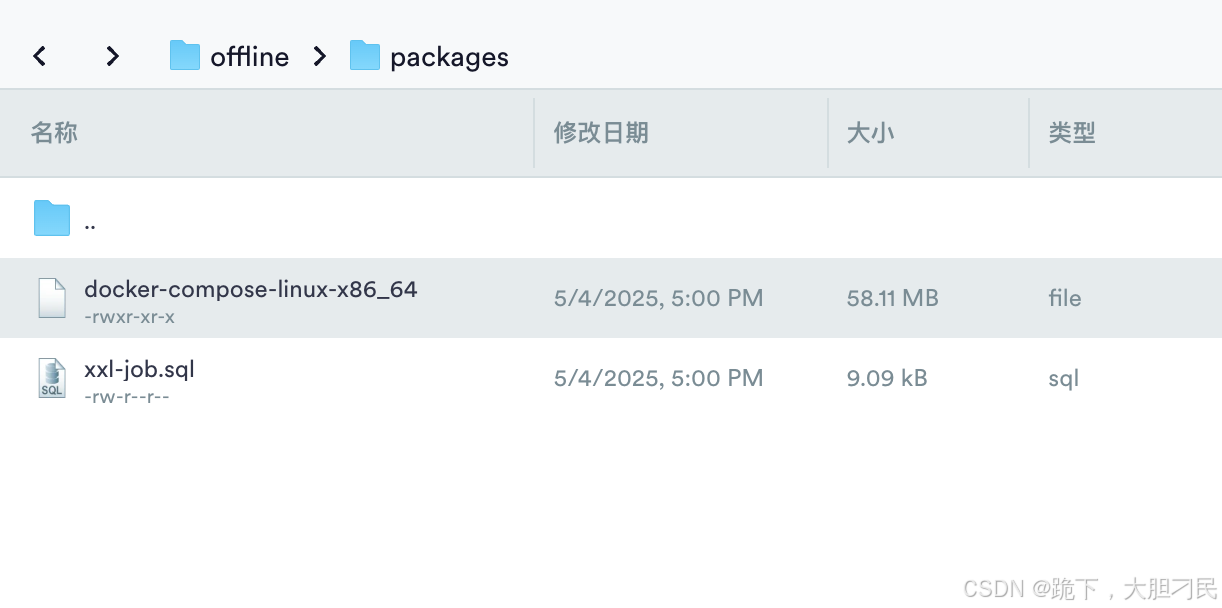This screenshot has height=608, width=1222.
Task: Click the ".." parent directory entry text
Action: (x=90, y=224)
